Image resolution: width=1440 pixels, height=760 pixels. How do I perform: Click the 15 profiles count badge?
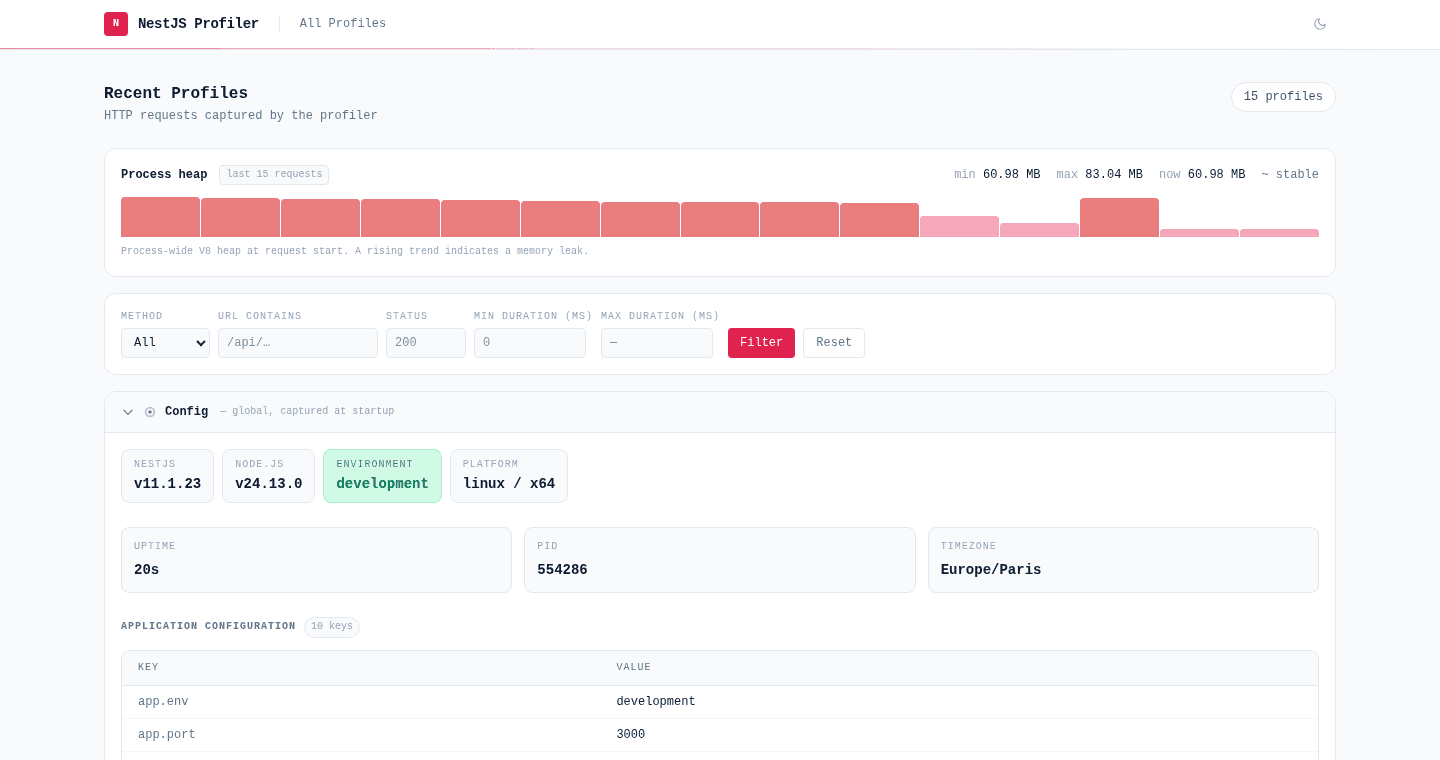point(1283,97)
